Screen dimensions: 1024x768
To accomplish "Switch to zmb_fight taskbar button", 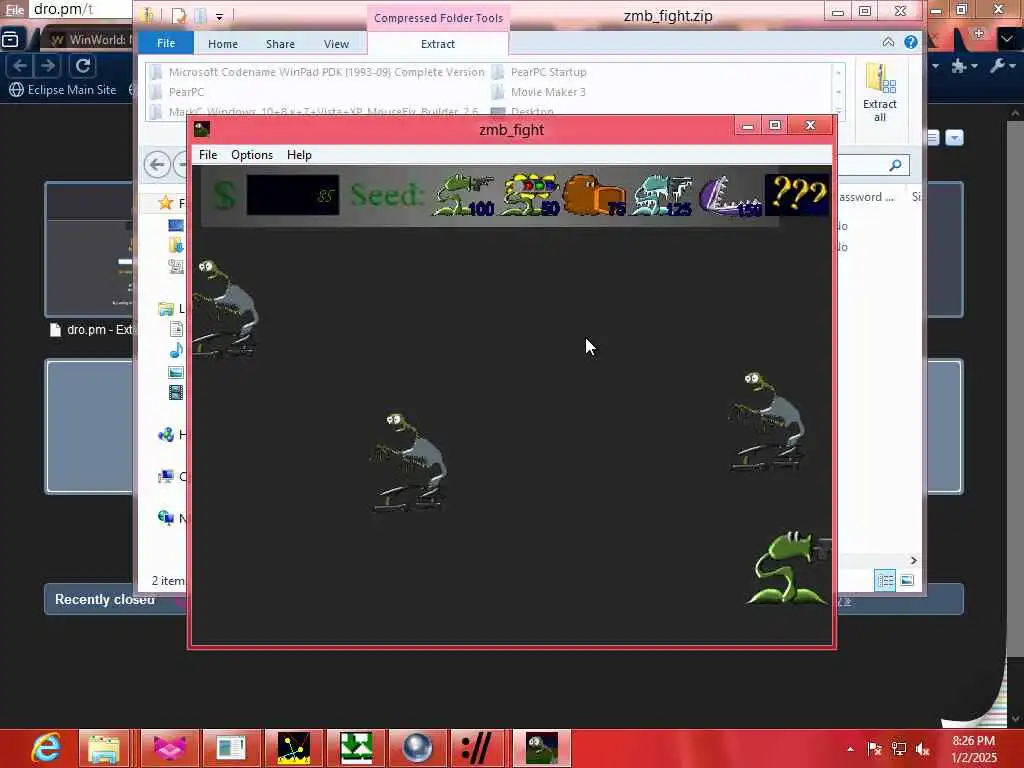I will pyautogui.click(x=542, y=748).
